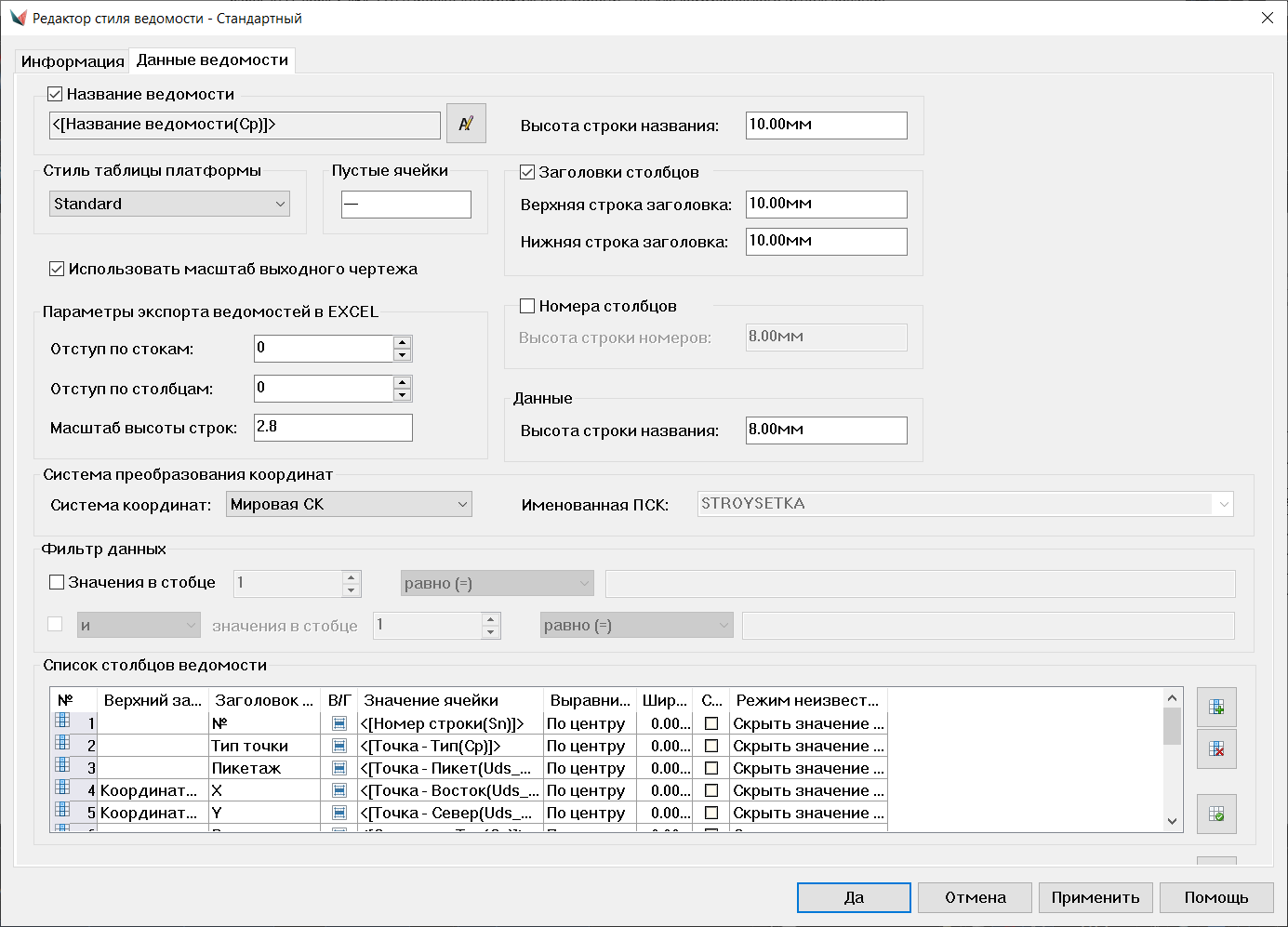This screenshot has width=1288, height=927.
Task: Click the Отмена button
Action: coord(975,897)
